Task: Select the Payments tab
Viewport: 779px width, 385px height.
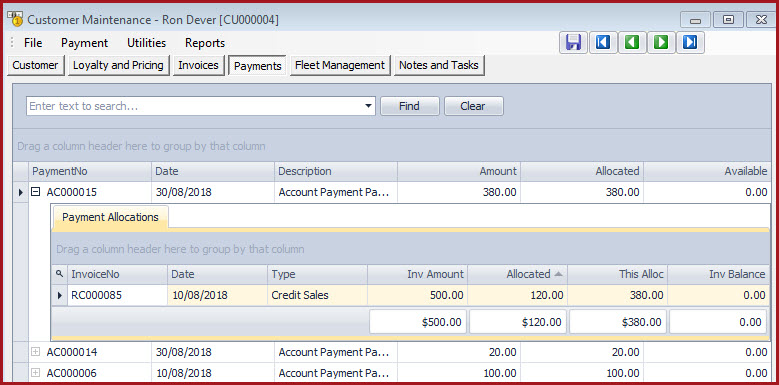Action: [257, 66]
